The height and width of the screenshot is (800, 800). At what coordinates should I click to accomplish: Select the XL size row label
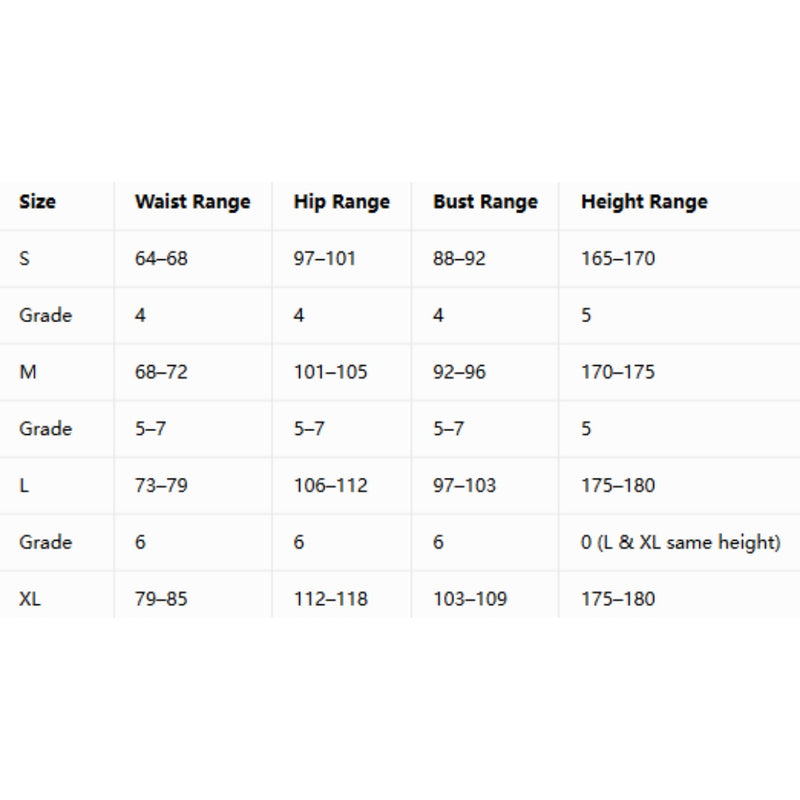click(30, 598)
